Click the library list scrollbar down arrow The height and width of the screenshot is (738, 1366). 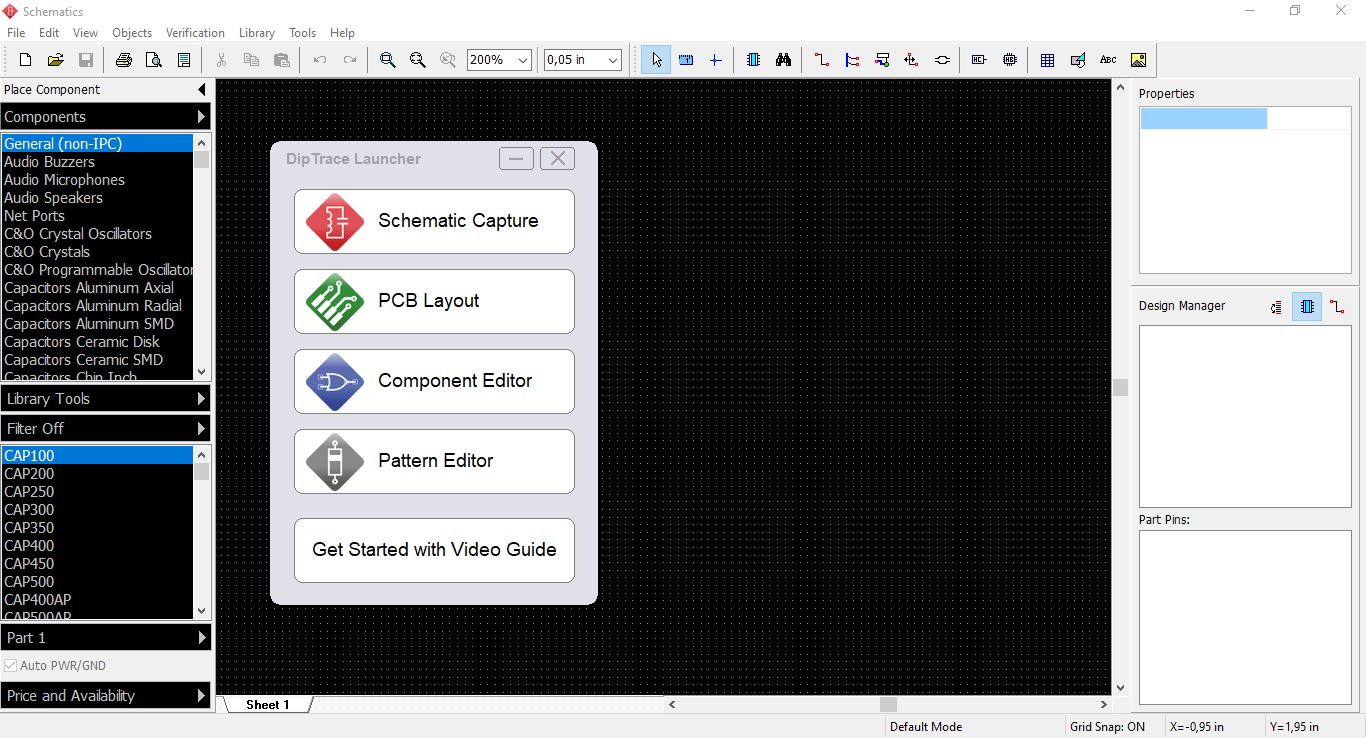pos(201,372)
